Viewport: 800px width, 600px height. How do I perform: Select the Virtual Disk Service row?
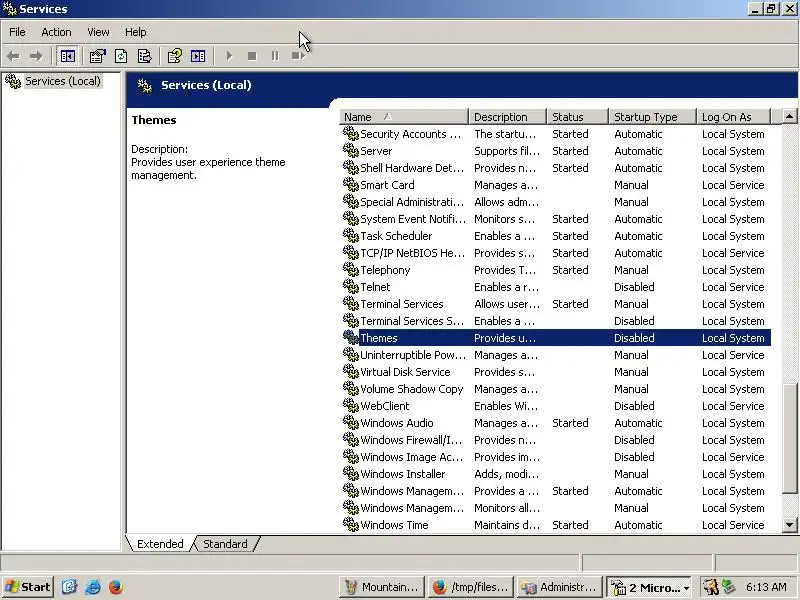(556, 372)
